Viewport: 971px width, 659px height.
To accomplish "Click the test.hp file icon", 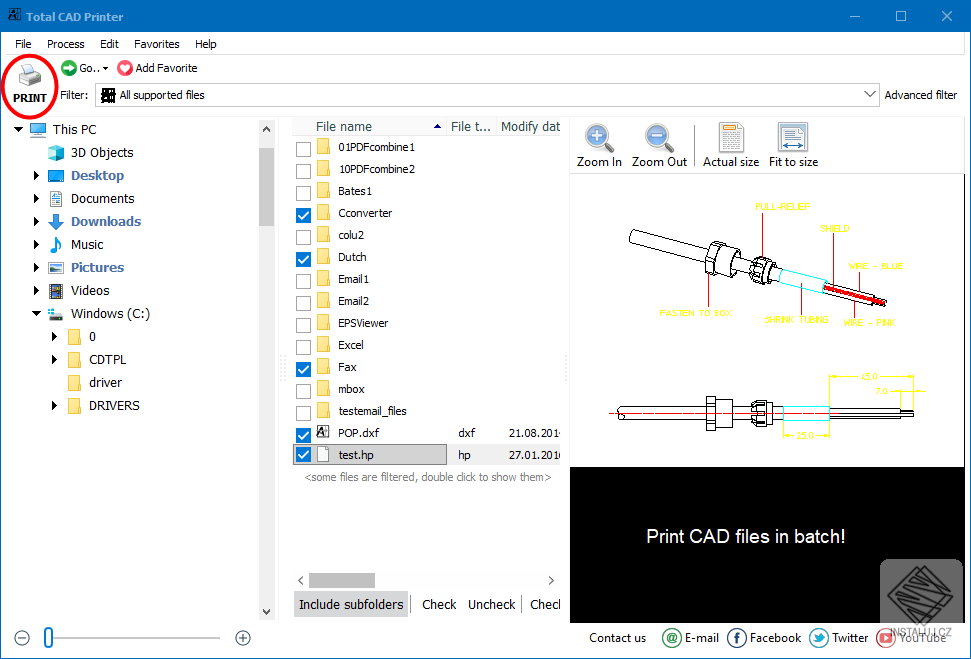I will click(323, 455).
